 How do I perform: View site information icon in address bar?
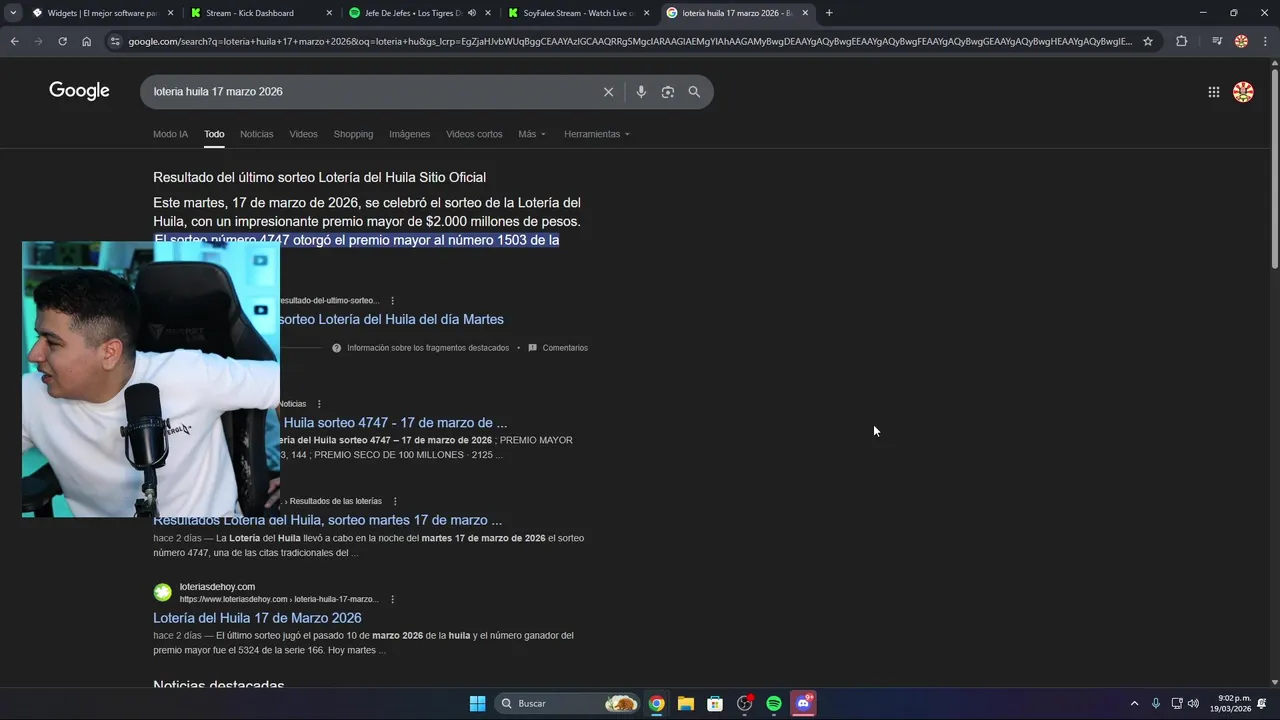(115, 41)
